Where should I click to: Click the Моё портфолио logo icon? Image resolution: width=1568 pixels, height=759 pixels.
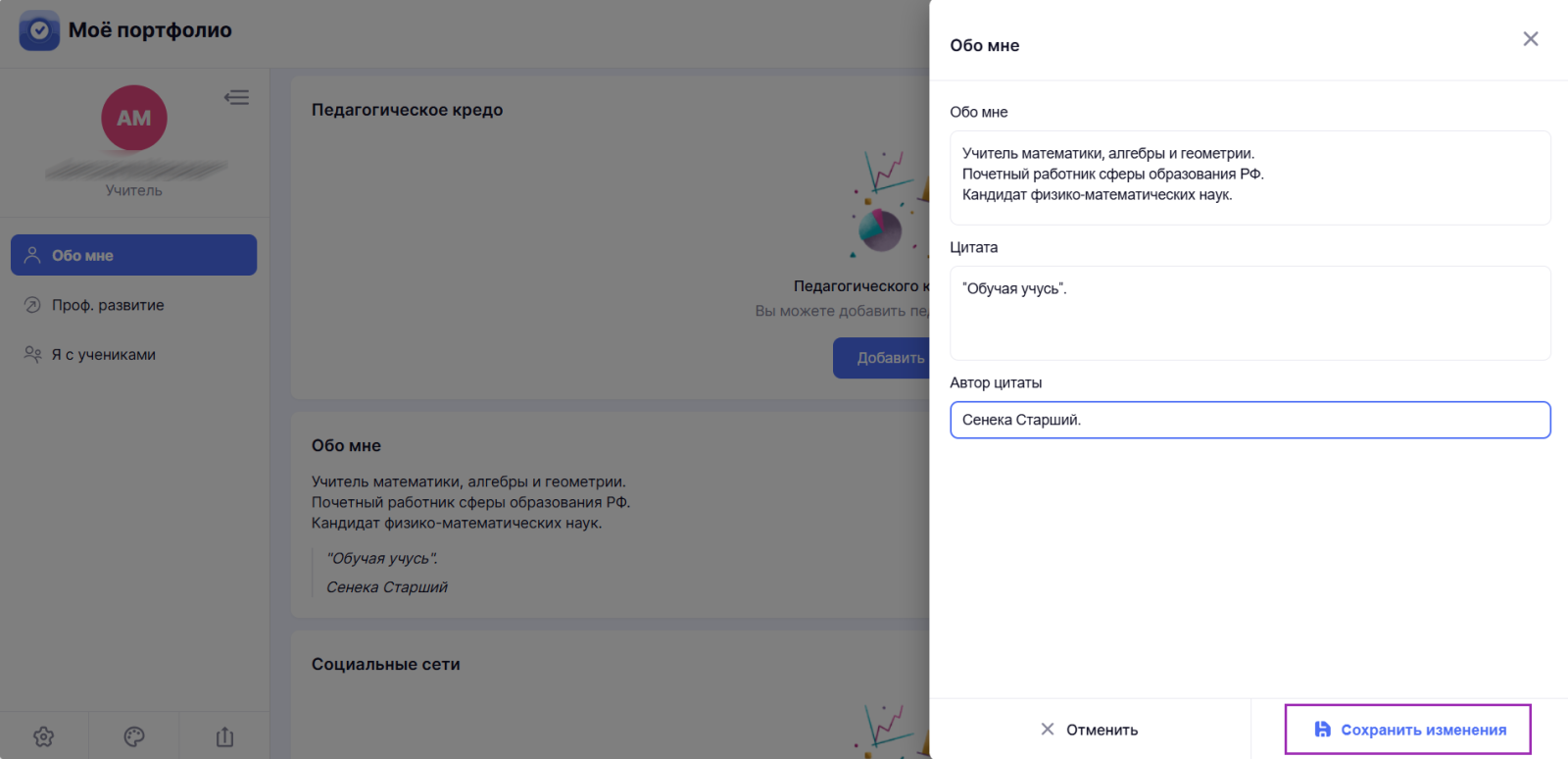39,30
